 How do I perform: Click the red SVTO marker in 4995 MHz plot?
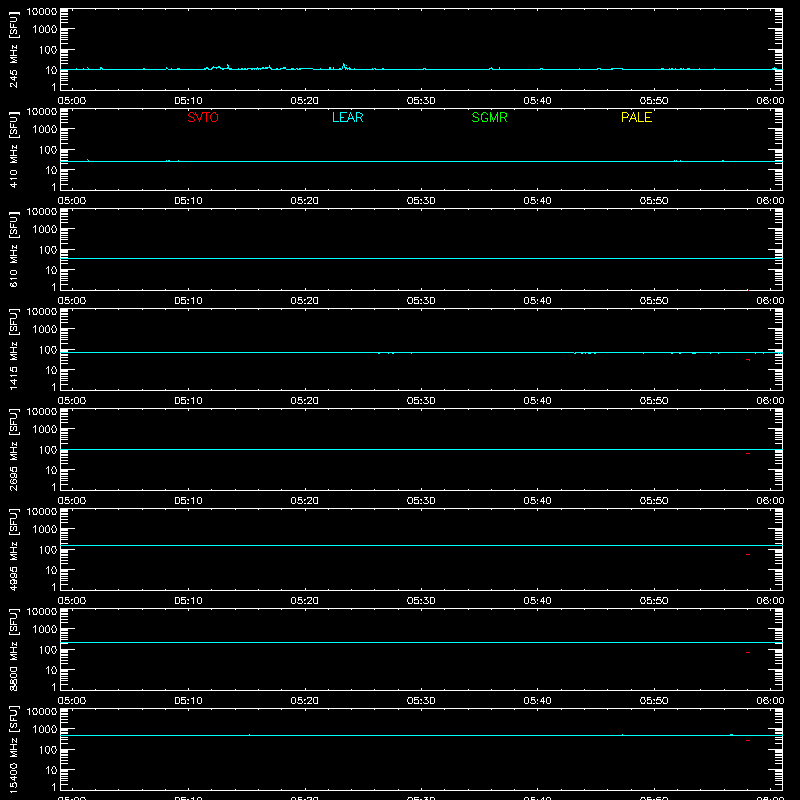[x=748, y=554]
